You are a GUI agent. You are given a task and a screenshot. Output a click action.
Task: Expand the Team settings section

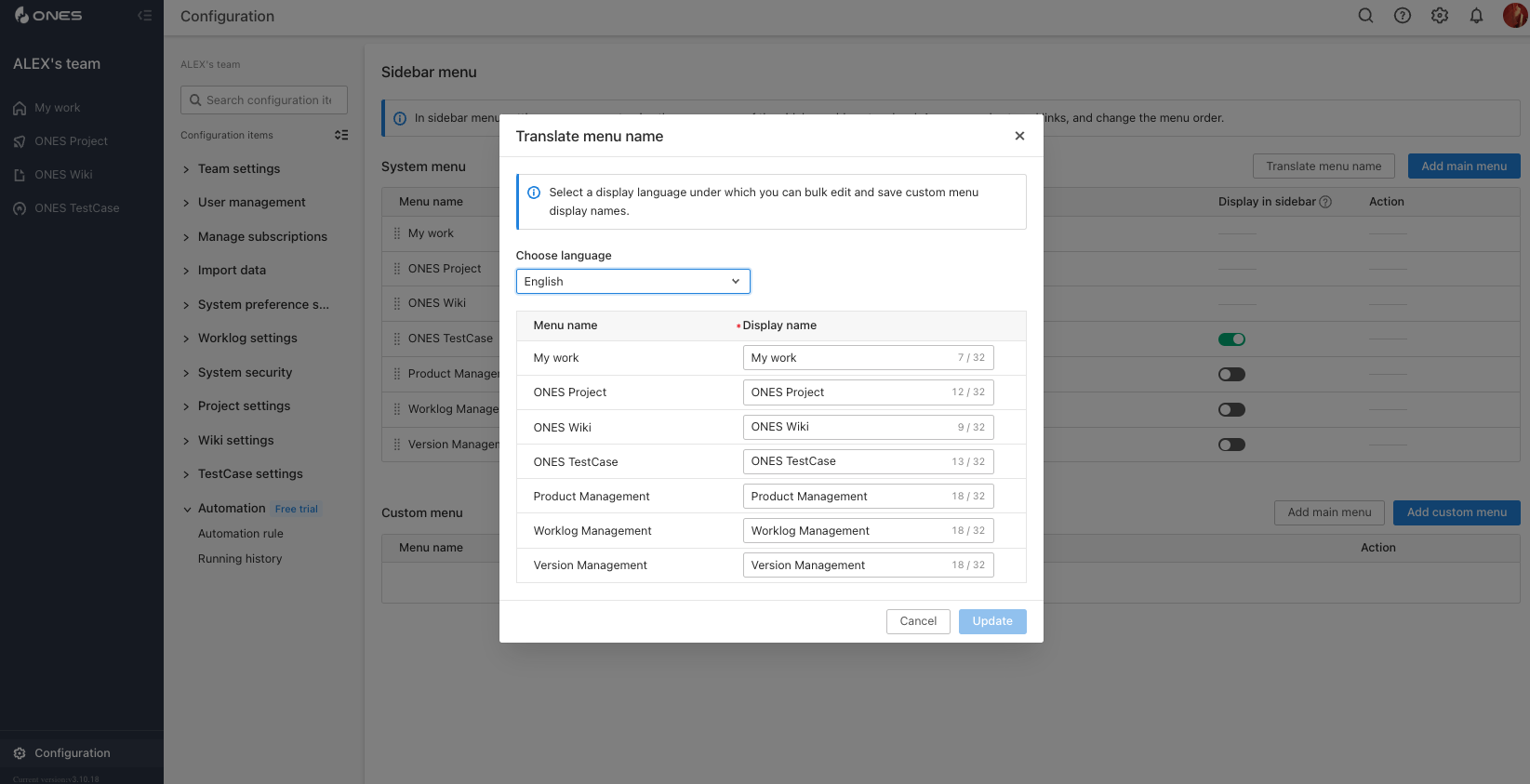click(239, 169)
